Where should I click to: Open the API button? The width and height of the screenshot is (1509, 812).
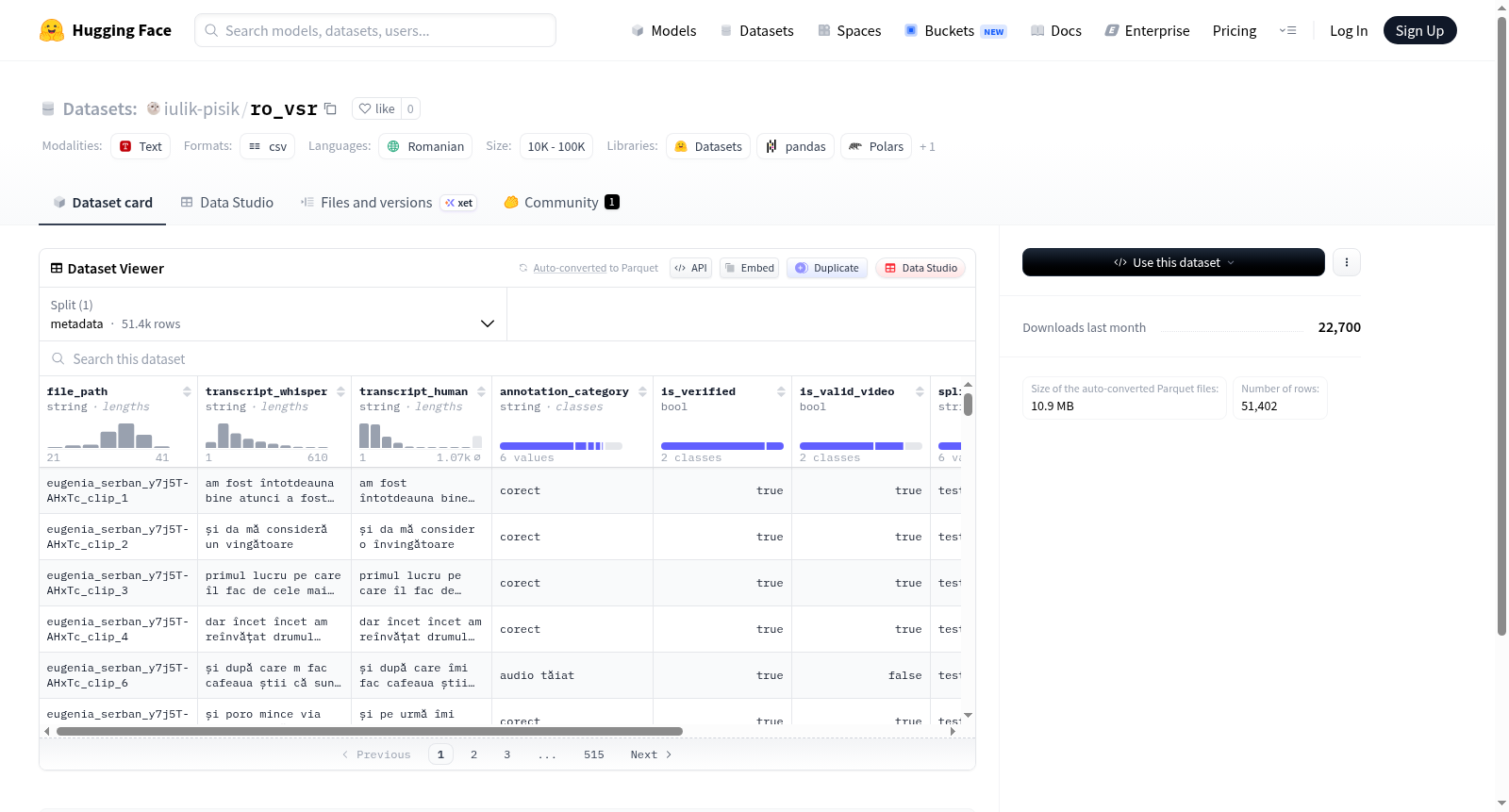(x=690, y=268)
